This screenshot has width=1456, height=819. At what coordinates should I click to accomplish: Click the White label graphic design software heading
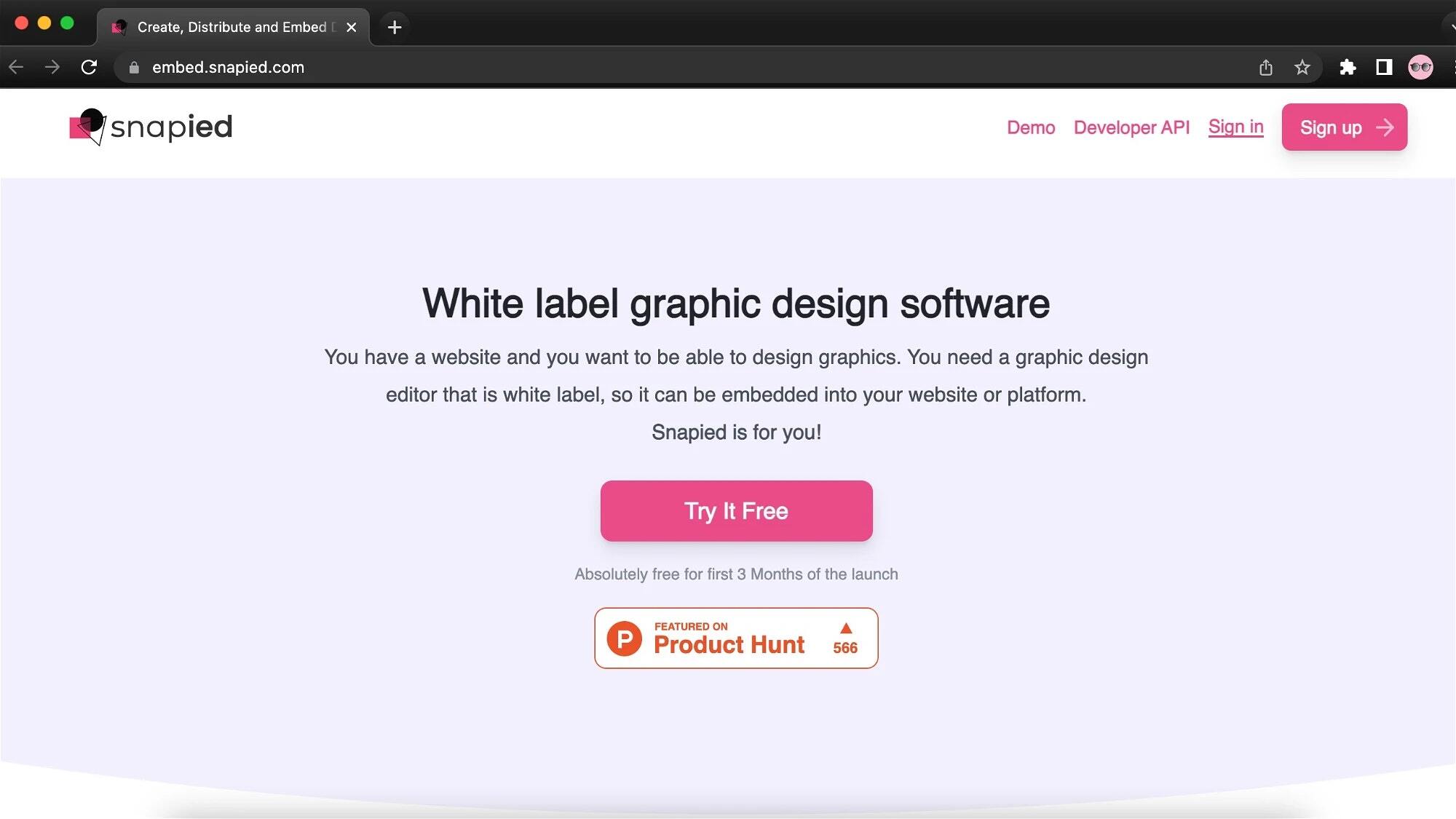point(736,303)
